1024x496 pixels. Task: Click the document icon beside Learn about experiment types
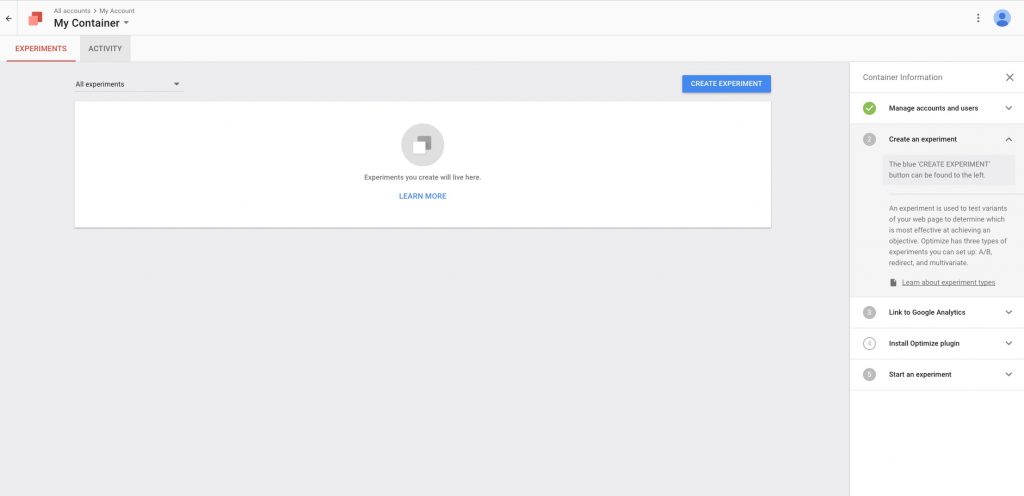(x=893, y=283)
